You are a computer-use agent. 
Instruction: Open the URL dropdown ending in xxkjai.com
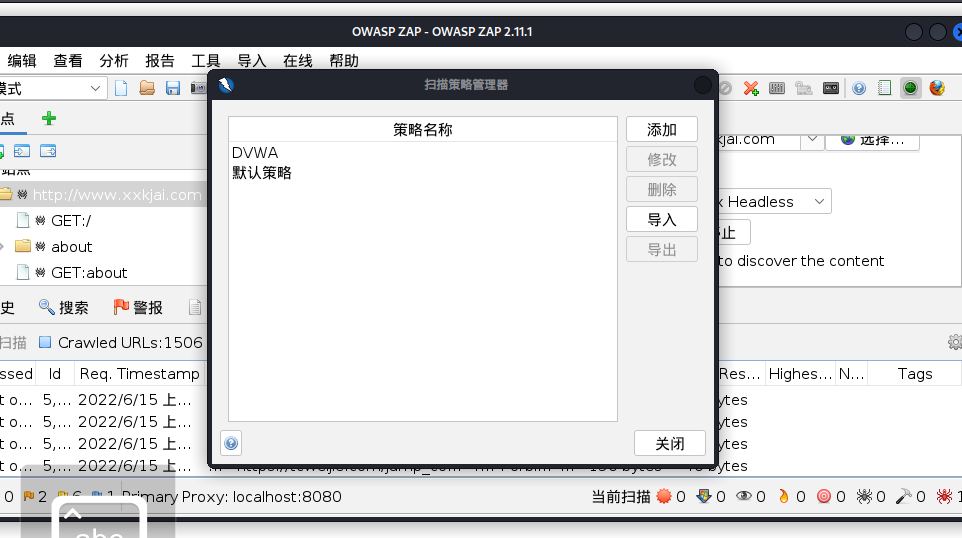tap(812, 140)
